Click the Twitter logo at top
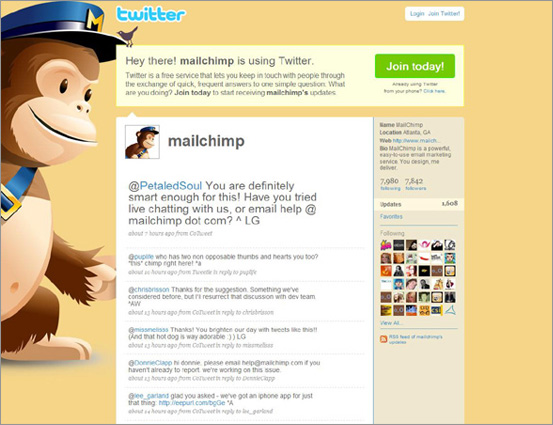Viewport: 553px width, 425px height. click(x=151, y=14)
